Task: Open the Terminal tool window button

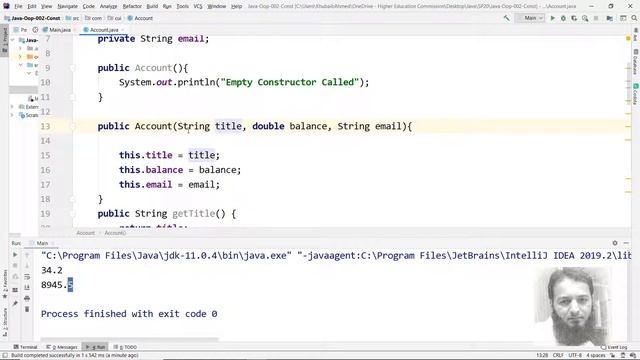Action: point(26,347)
